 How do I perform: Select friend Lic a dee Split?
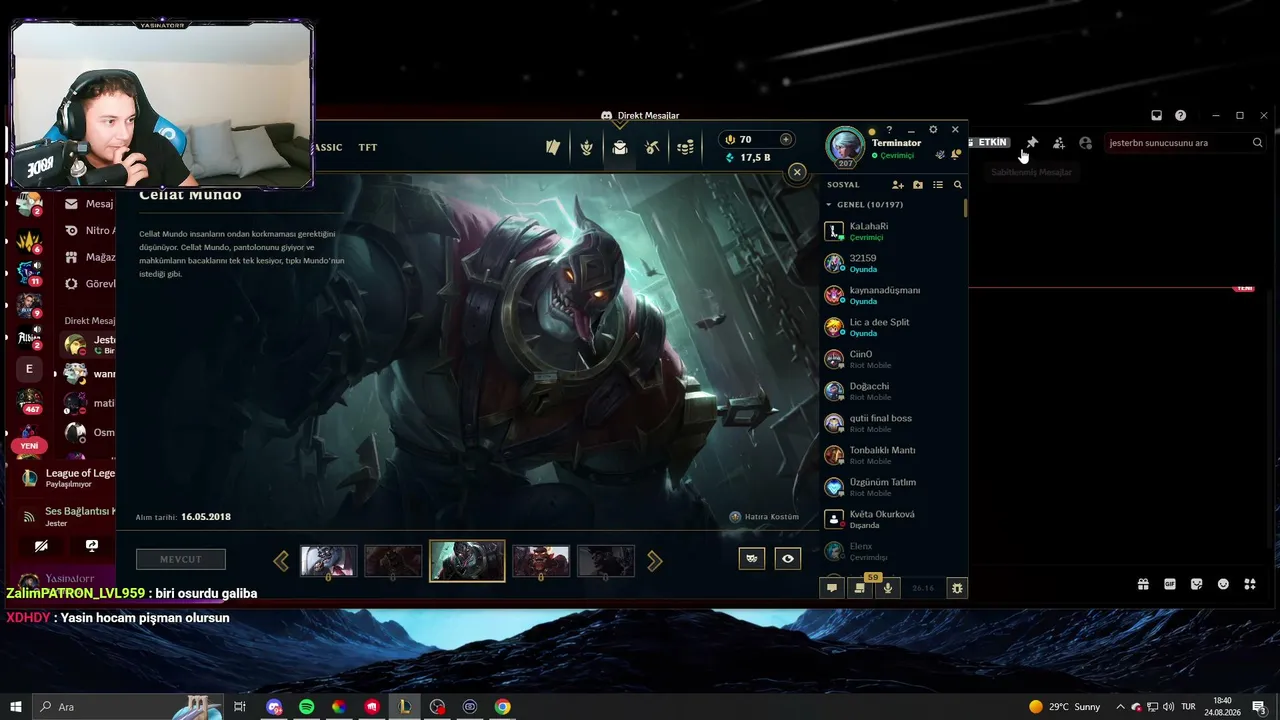point(892,327)
